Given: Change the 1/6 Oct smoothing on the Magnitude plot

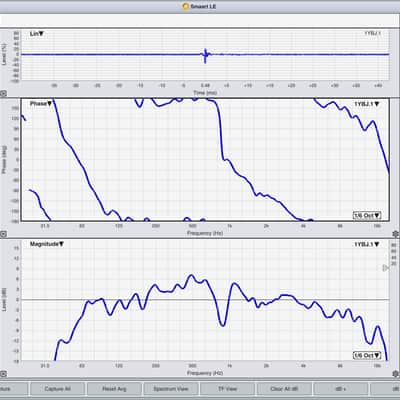Looking at the screenshot, I should tap(367, 355).
